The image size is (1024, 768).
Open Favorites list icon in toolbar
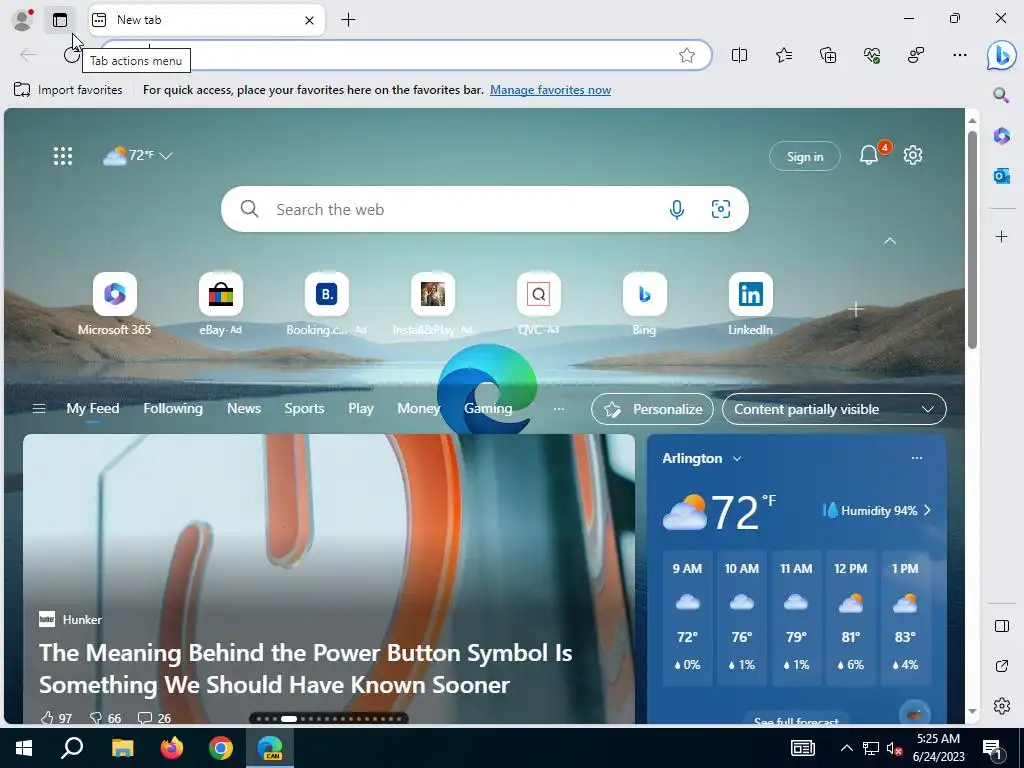click(784, 56)
